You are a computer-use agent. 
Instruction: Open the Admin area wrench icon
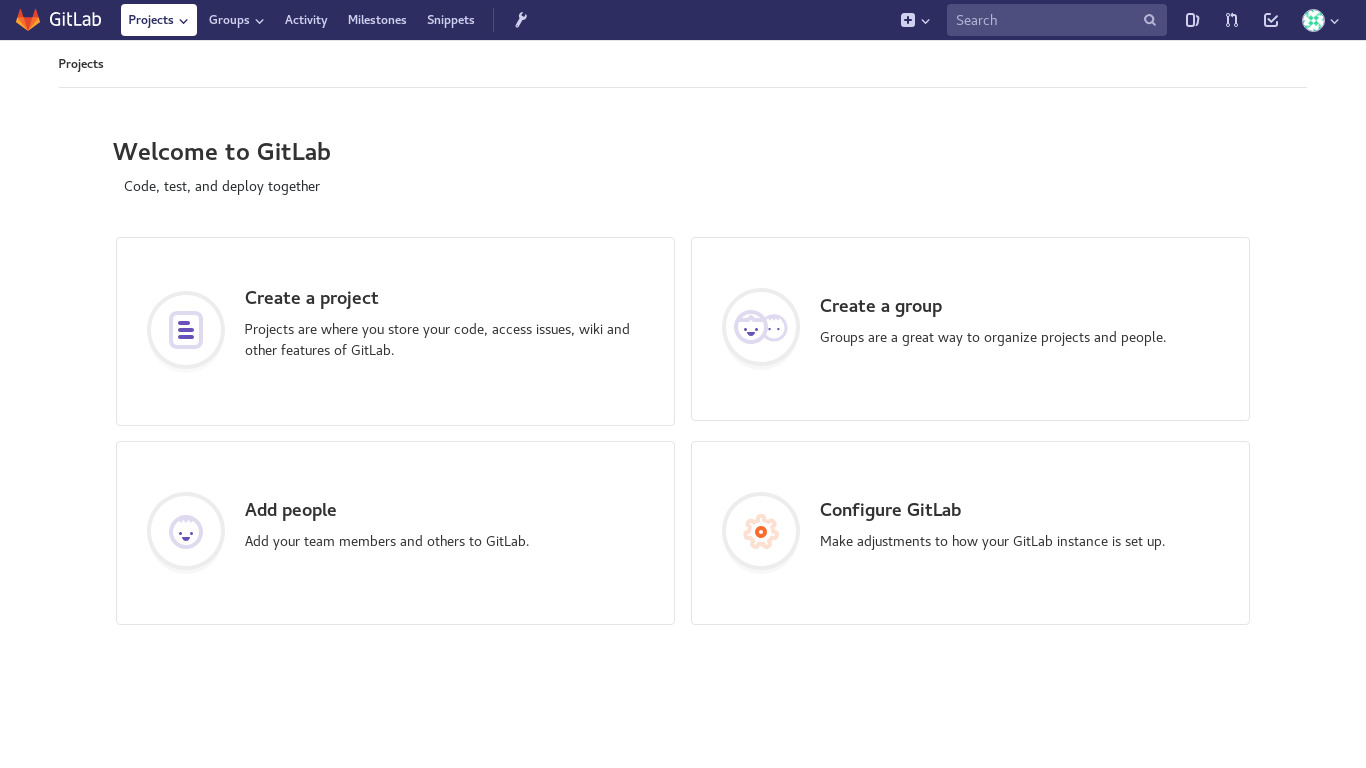pyautogui.click(x=521, y=20)
